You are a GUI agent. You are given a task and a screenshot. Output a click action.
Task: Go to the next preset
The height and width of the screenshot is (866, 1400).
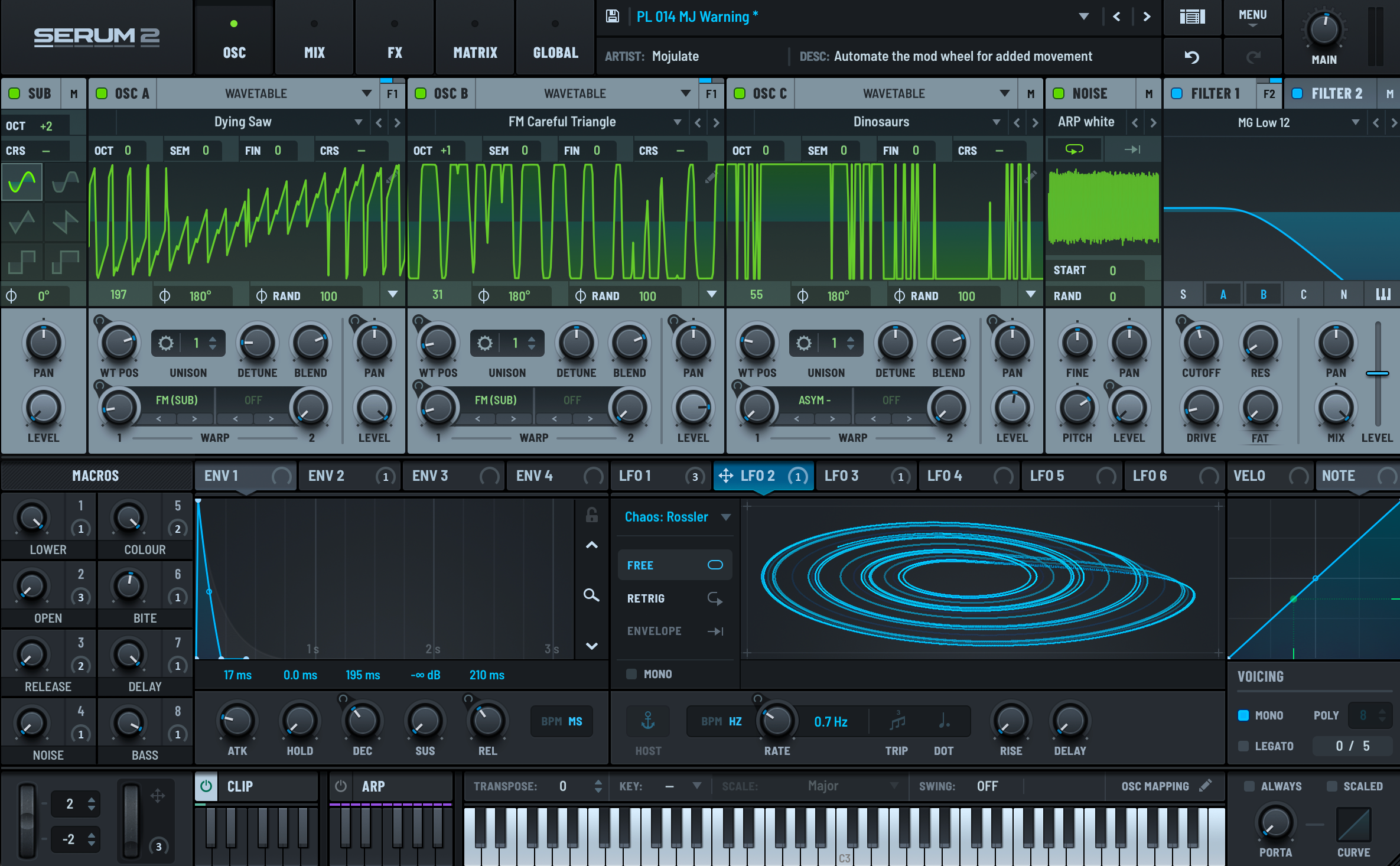coord(1147,17)
